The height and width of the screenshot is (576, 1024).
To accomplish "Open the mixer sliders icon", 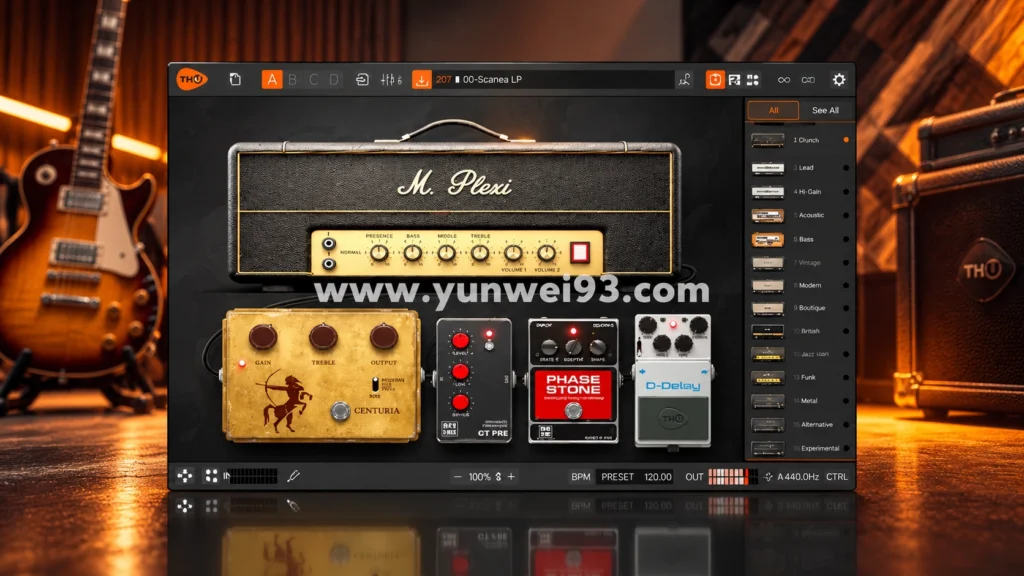I will [x=391, y=80].
